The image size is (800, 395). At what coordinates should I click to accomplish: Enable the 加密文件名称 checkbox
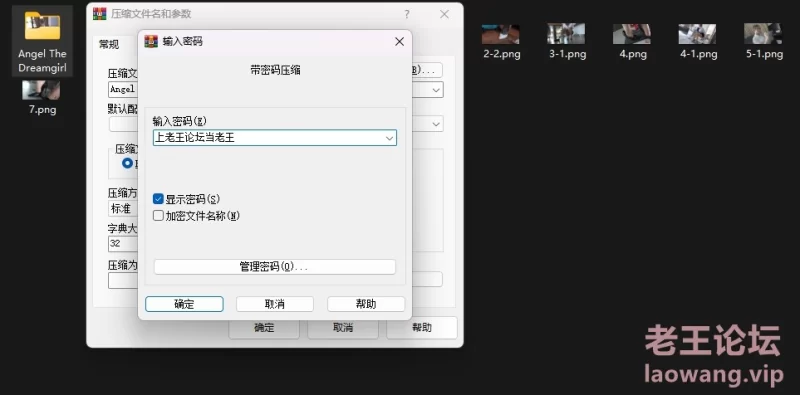pos(158,216)
